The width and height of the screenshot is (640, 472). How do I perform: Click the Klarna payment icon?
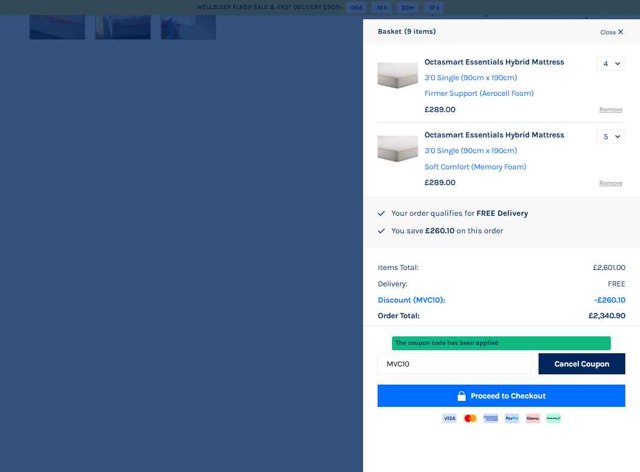point(533,418)
